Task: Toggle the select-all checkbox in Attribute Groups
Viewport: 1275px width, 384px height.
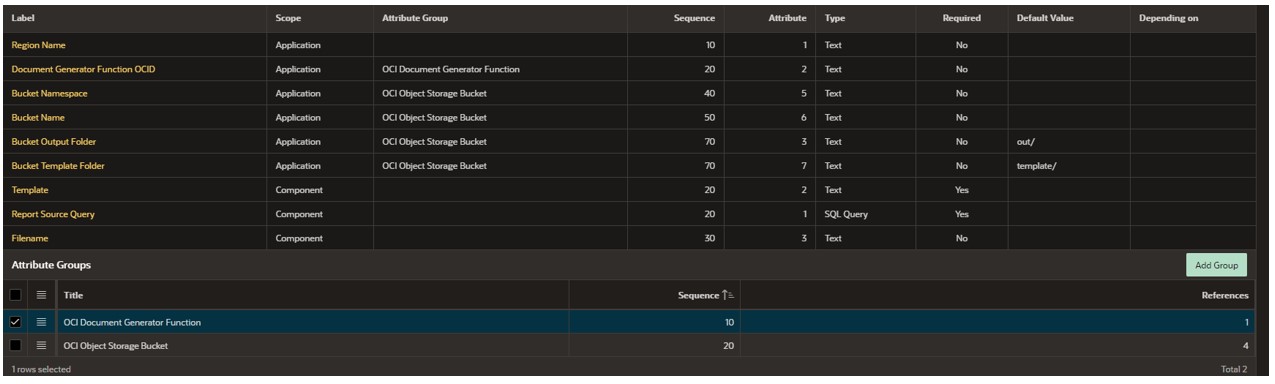Action: pyautogui.click(x=16, y=295)
